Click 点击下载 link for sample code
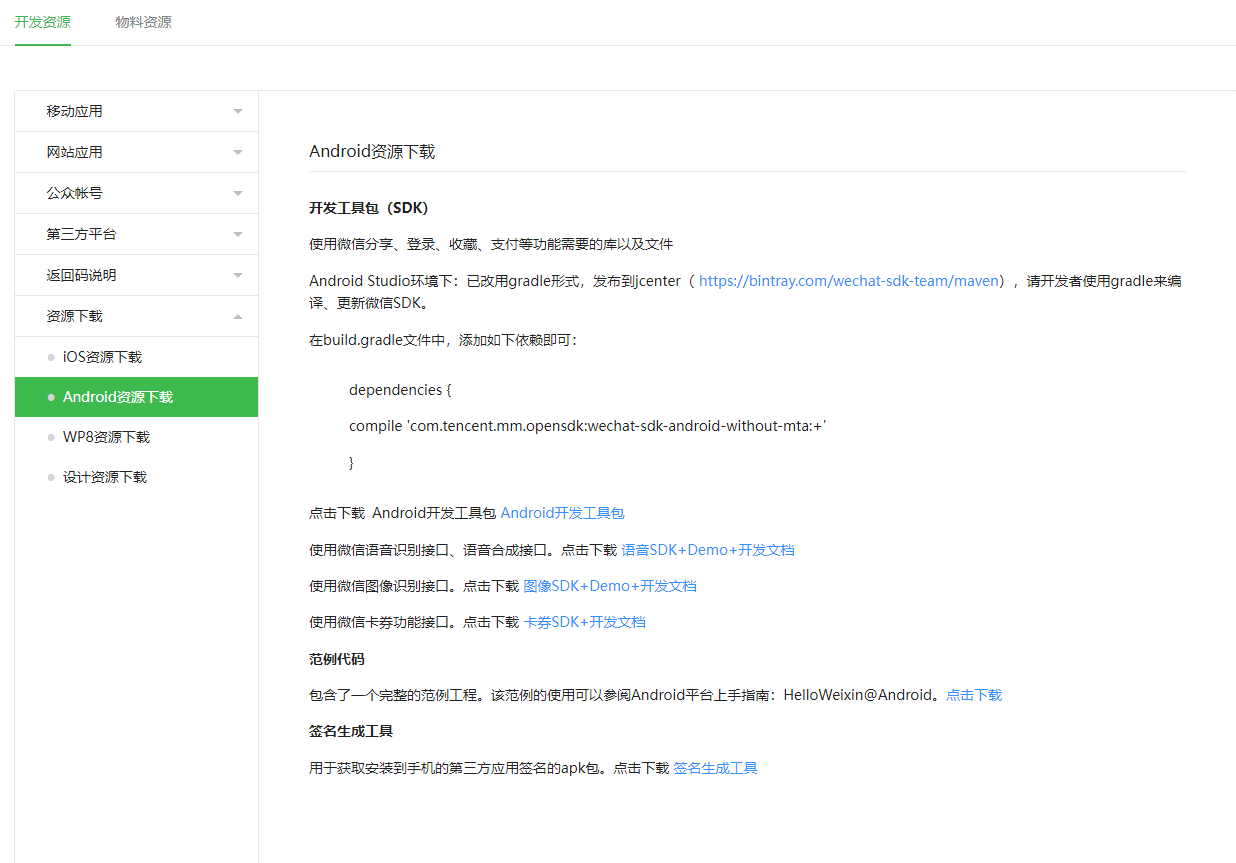Screen dimensions: 1236x863 coord(974,695)
